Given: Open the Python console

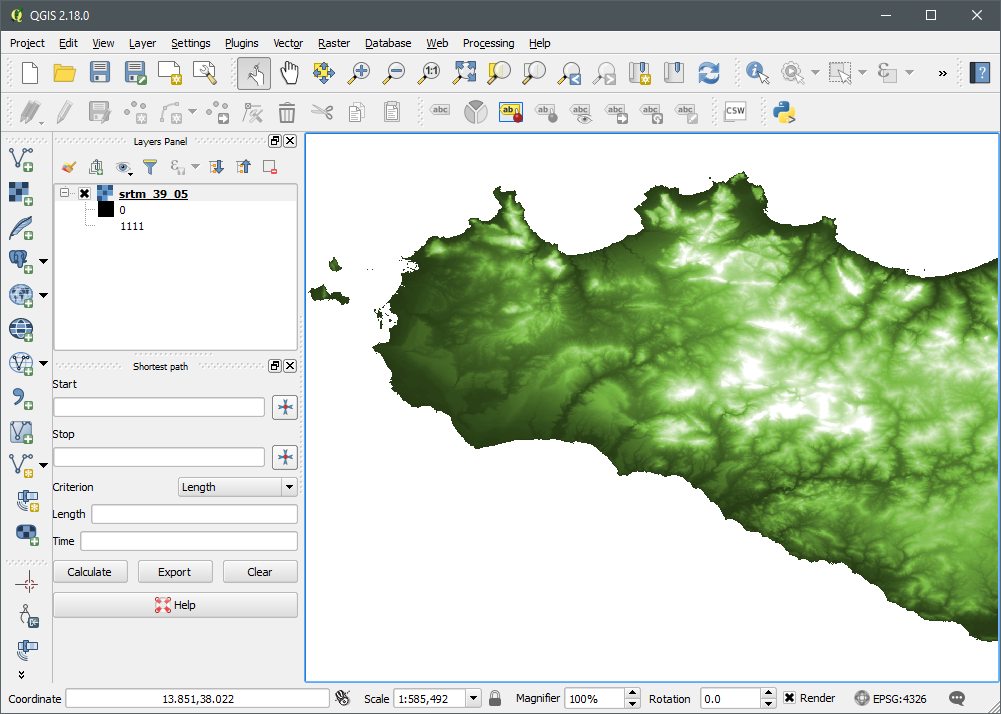Looking at the screenshot, I should [x=784, y=112].
